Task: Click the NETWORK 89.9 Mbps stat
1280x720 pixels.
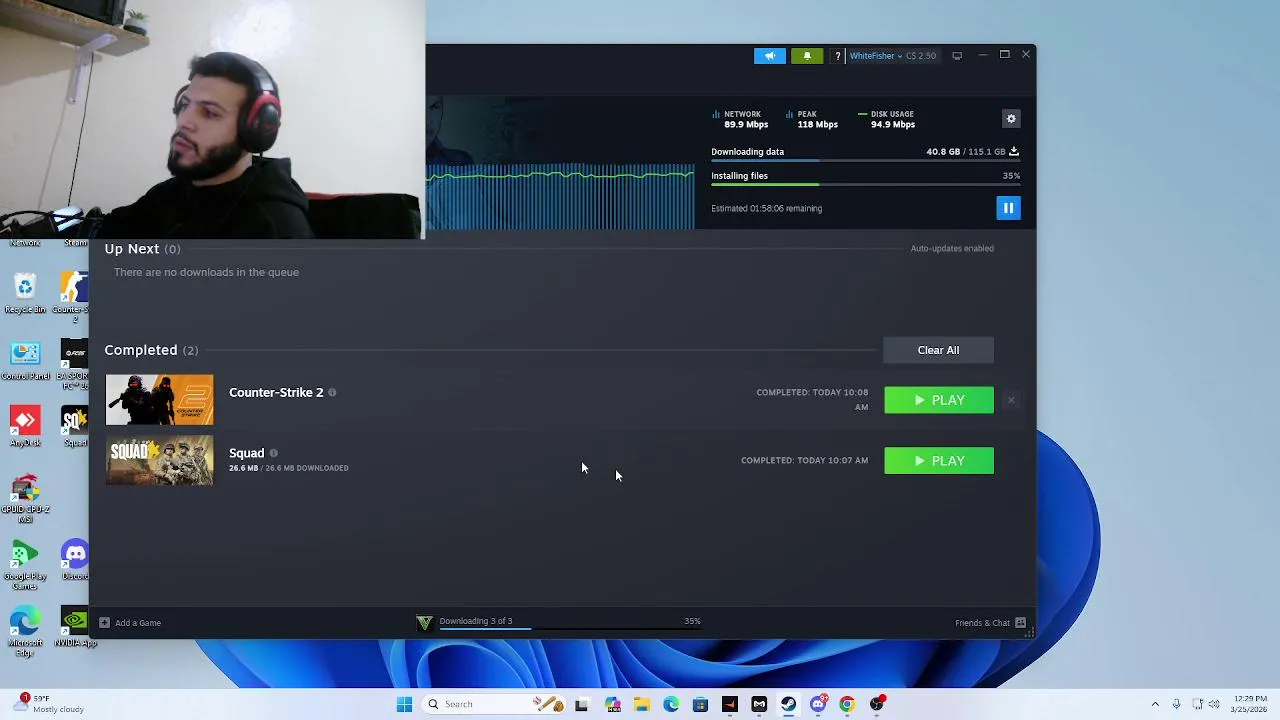Action: point(740,119)
